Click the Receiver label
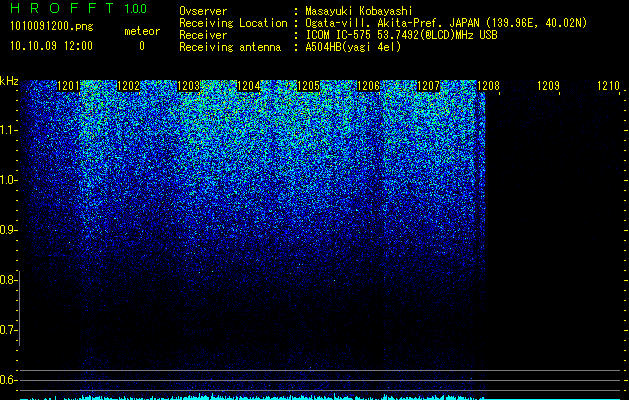This screenshot has width=629, height=400. click(x=203, y=35)
